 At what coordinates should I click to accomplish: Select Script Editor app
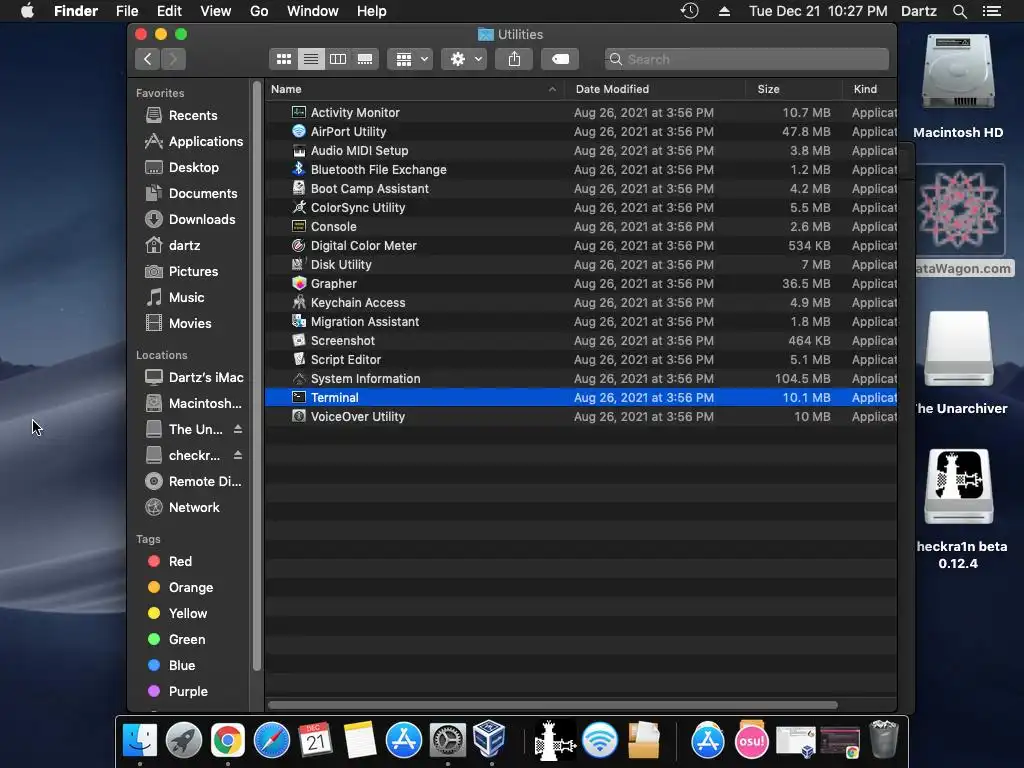click(x=581, y=359)
